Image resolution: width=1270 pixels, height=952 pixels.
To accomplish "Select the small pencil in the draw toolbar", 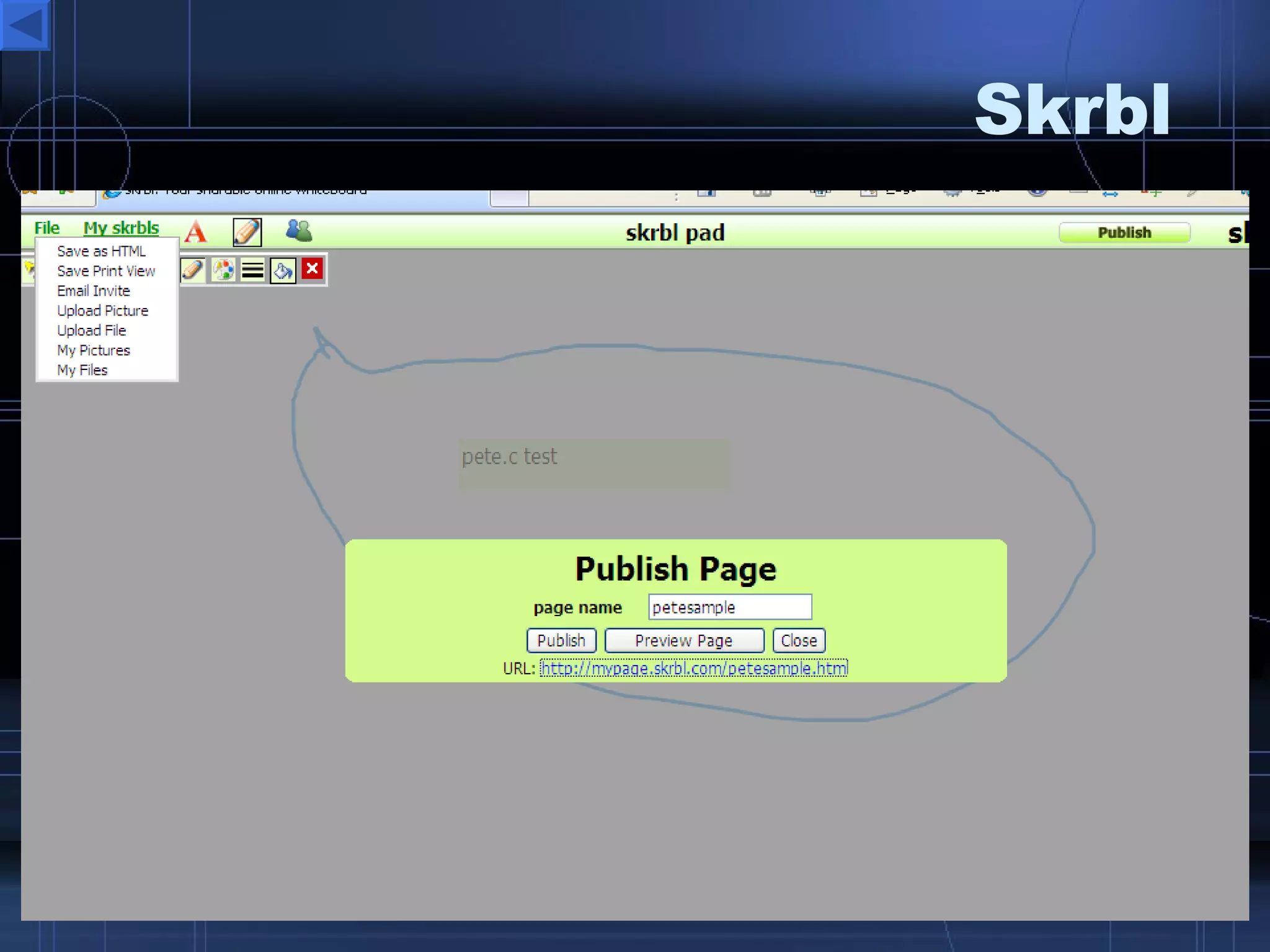I will tap(193, 270).
